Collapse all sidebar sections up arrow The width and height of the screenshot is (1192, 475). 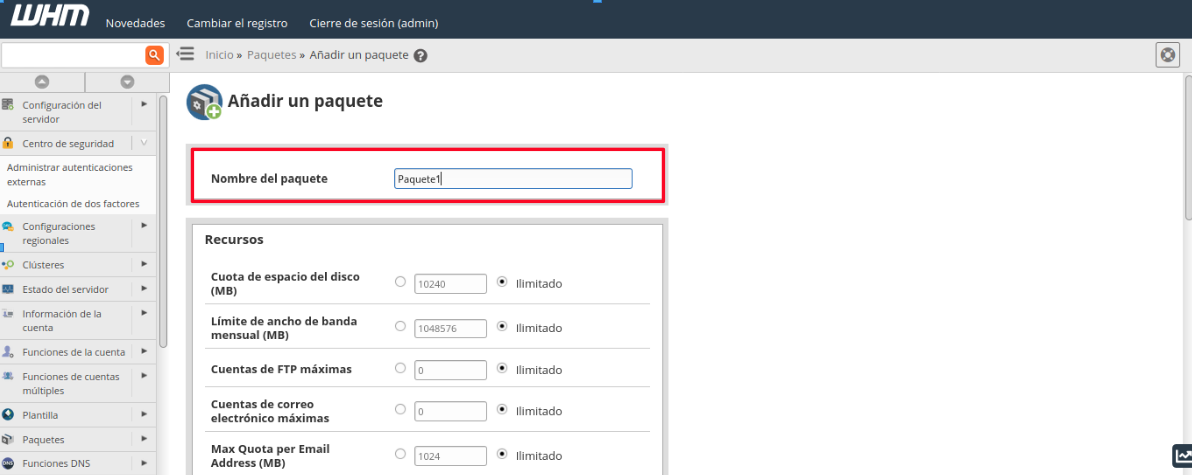coord(42,81)
